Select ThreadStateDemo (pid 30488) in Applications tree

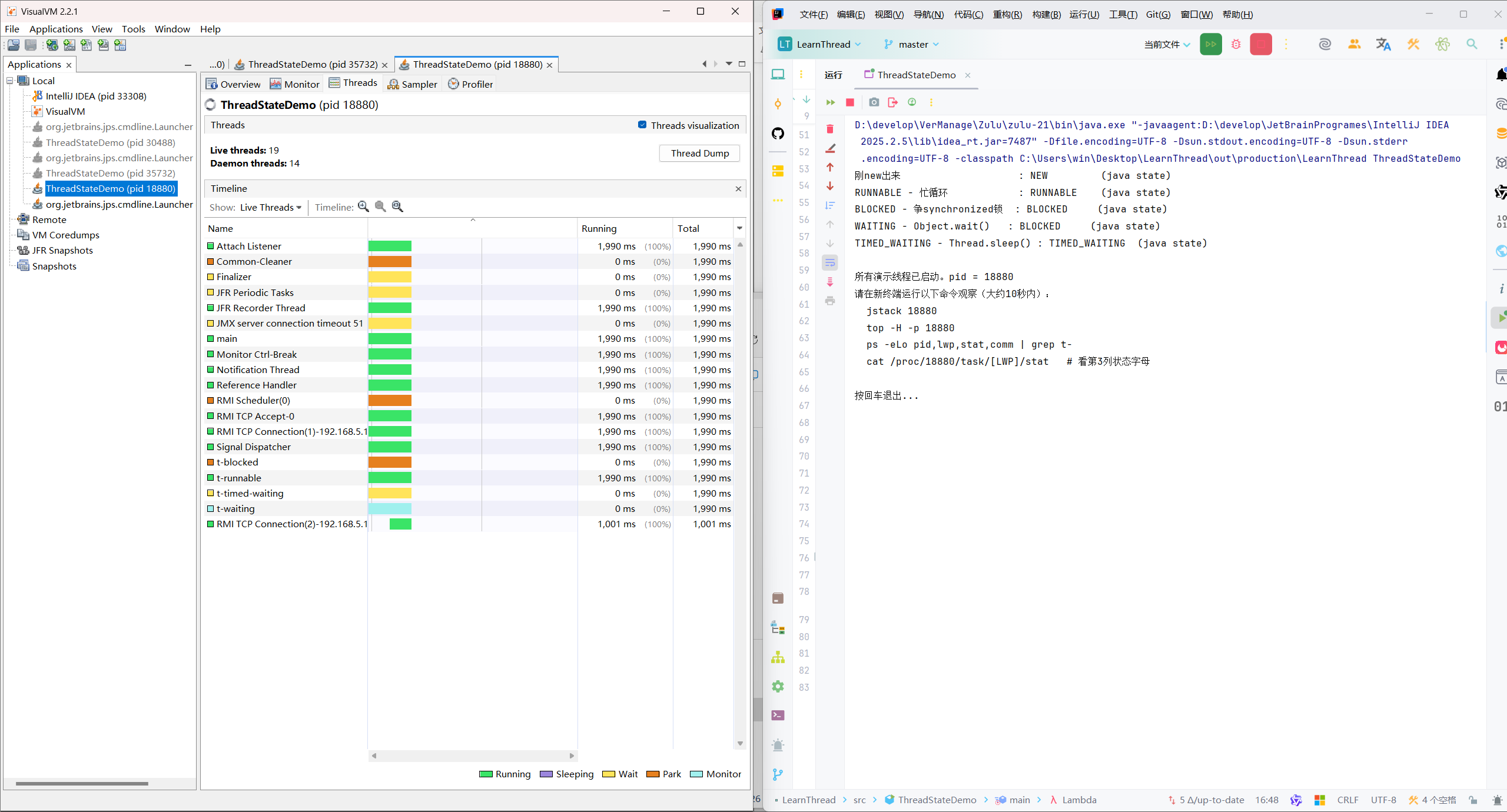pyautogui.click(x=110, y=142)
